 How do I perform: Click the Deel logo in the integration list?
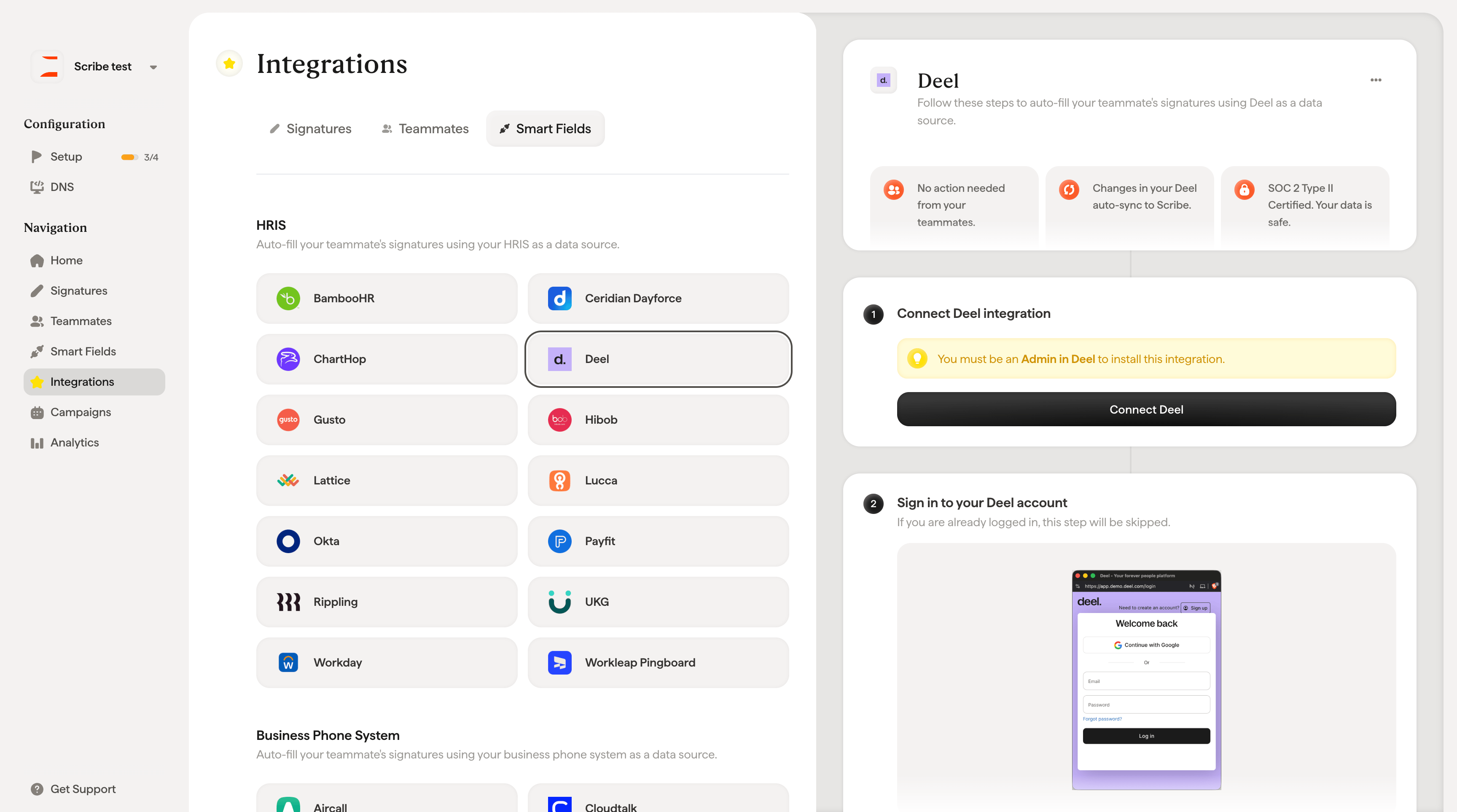(559, 359)
